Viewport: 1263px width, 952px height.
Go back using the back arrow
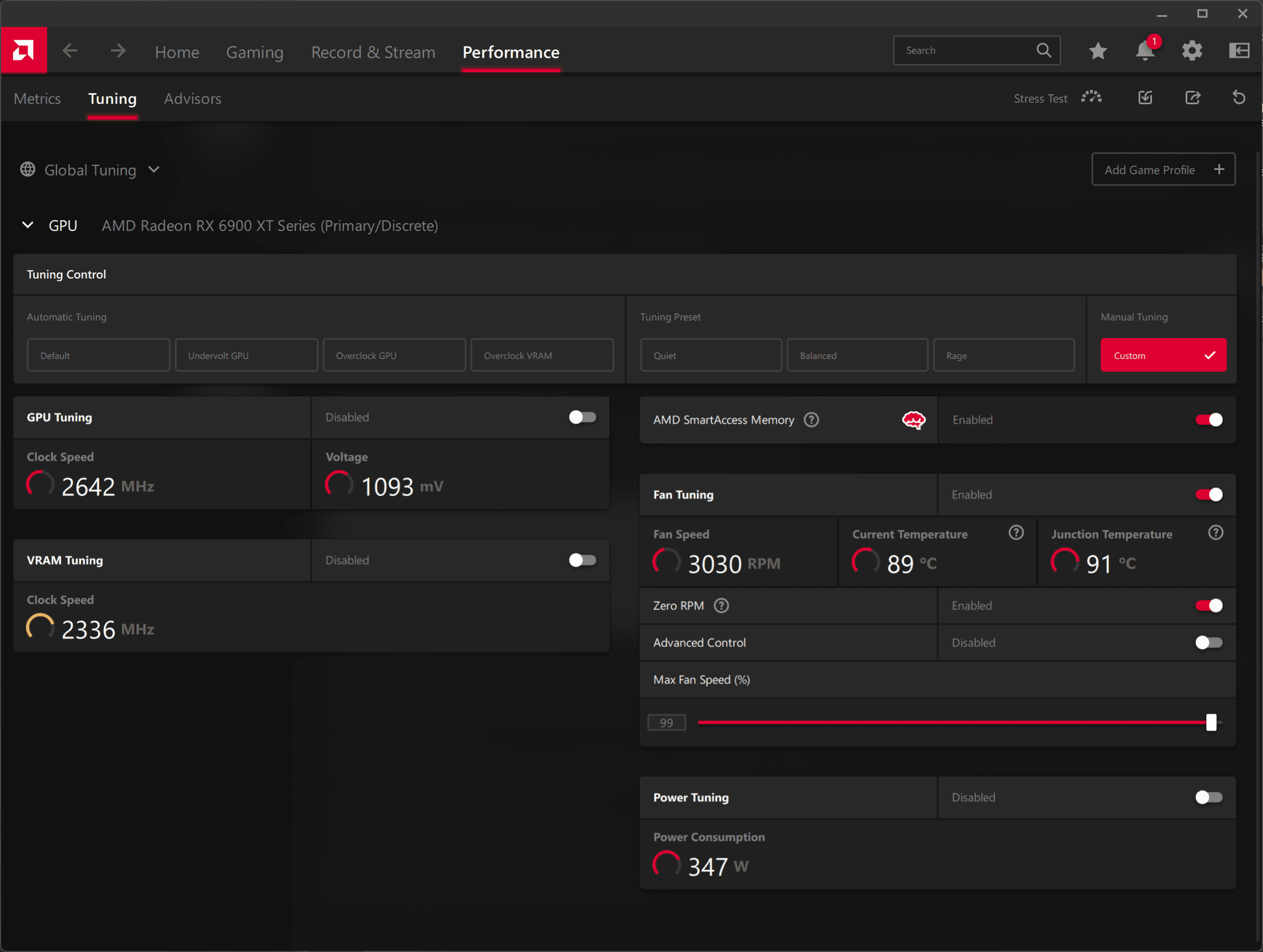[x=70, y=51]
